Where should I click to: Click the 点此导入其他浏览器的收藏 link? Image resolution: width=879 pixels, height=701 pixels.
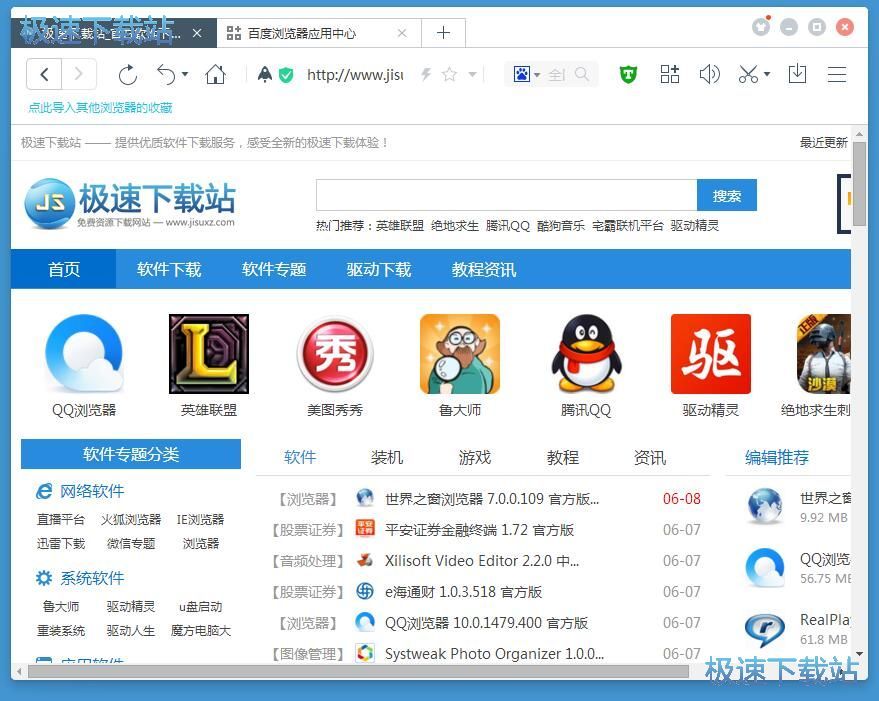click(100, 107)
